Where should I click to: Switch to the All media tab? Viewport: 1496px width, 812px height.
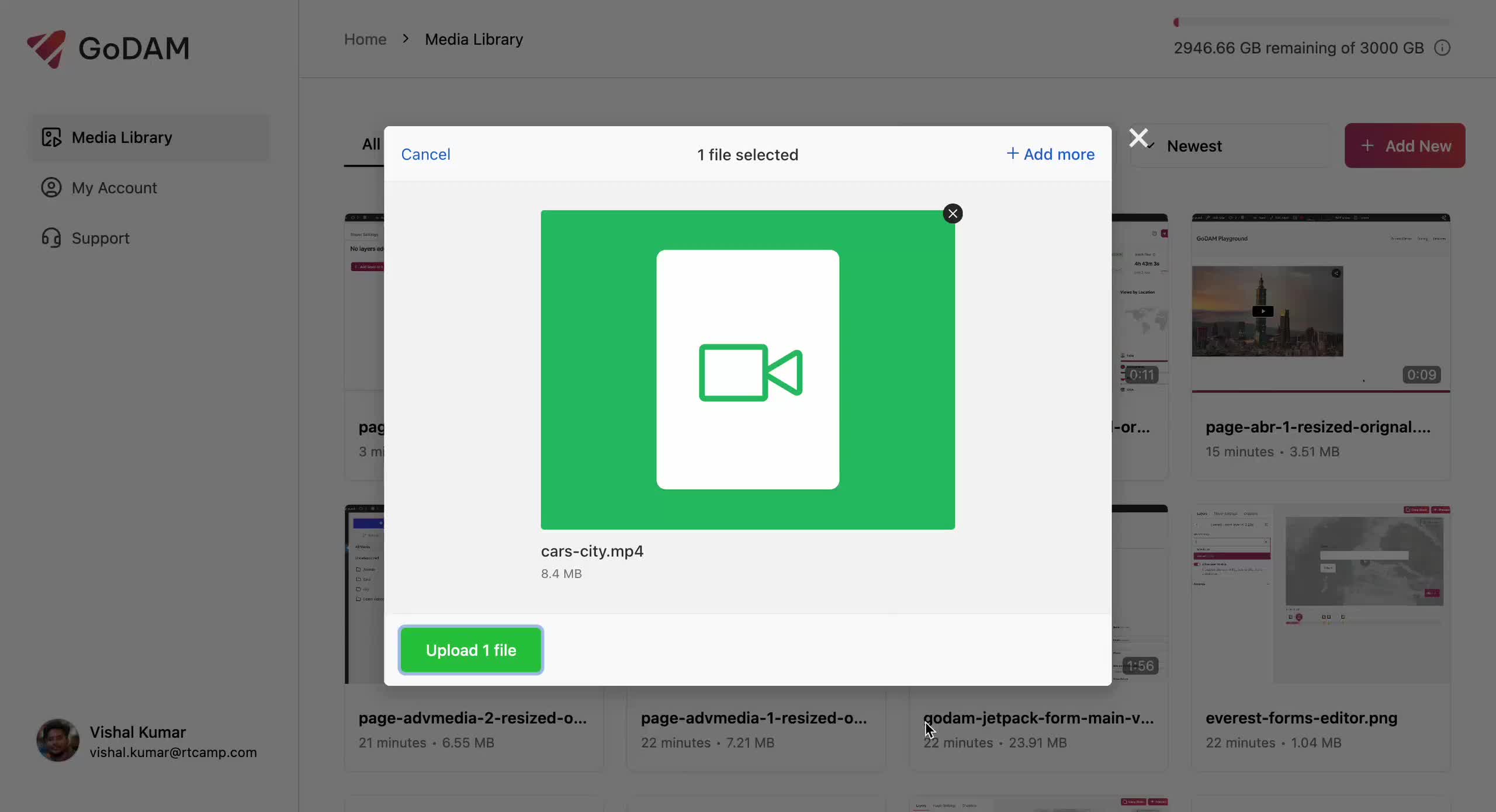[x=372, y=144]
